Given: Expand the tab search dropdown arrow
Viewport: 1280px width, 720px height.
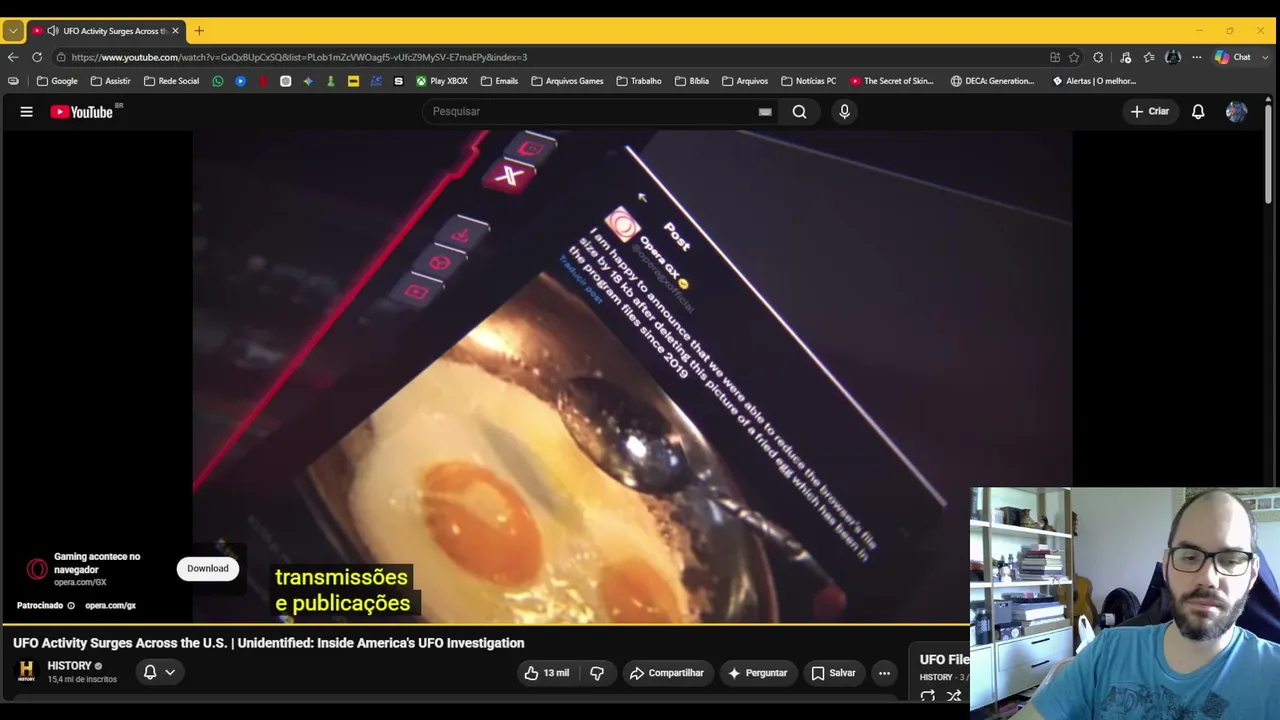Looking at the screenshot, I should 13,31.
